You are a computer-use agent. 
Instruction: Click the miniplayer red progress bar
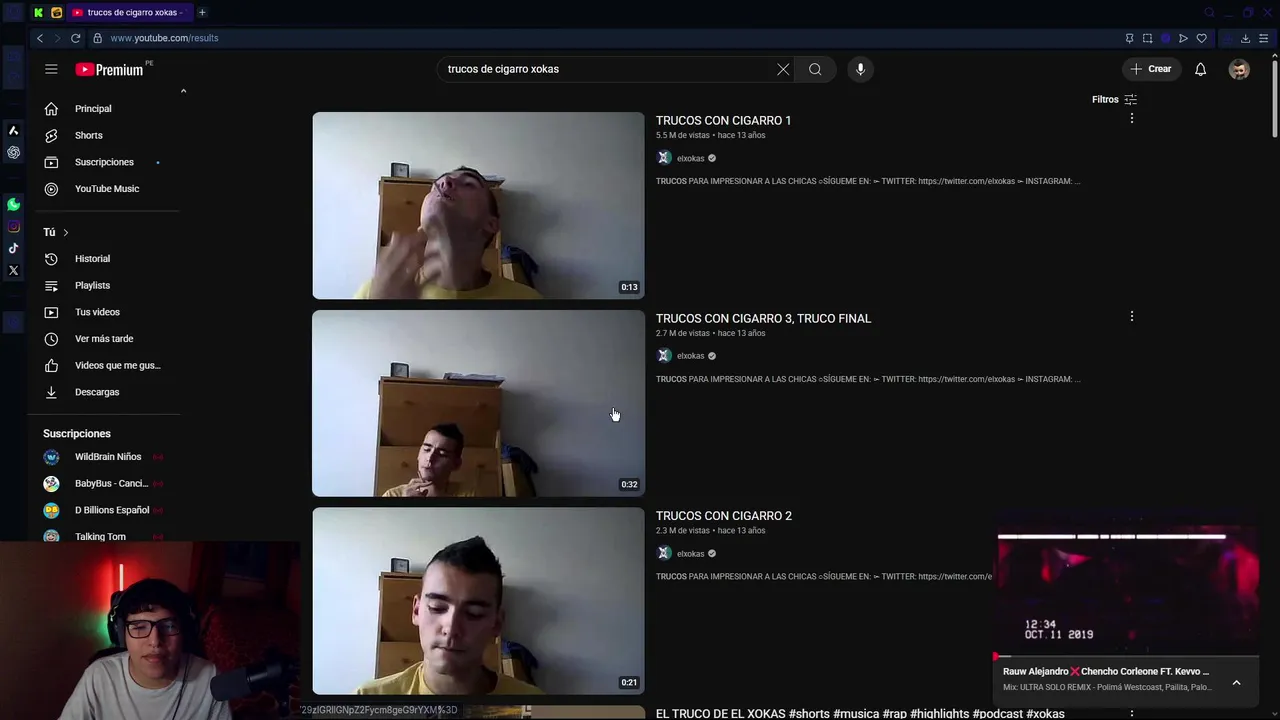pyautogui.click(x=1126, y=657)
